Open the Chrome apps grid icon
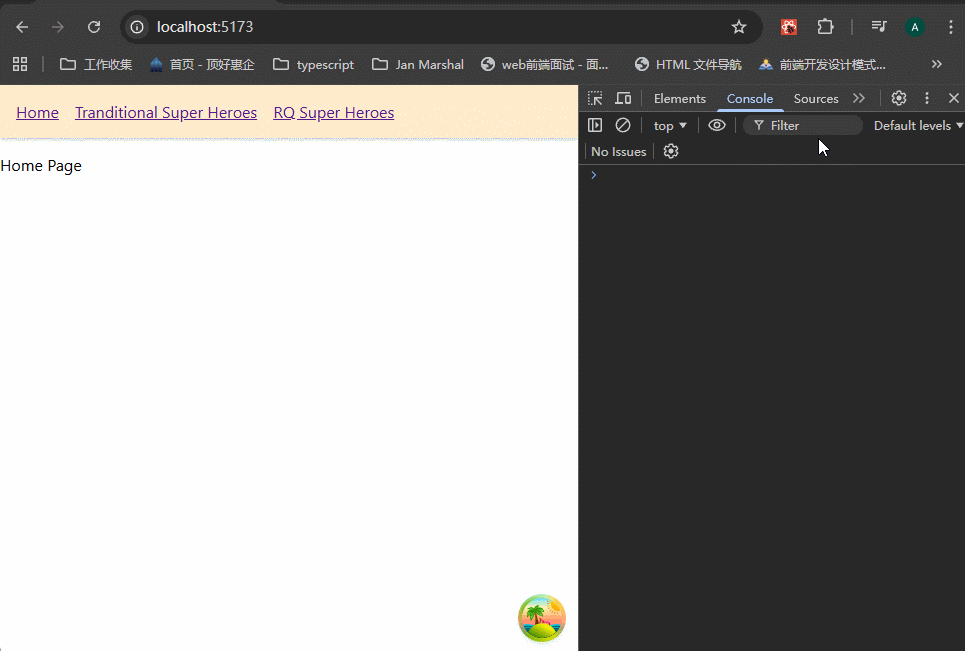965x651 pixels. point(20,64)
